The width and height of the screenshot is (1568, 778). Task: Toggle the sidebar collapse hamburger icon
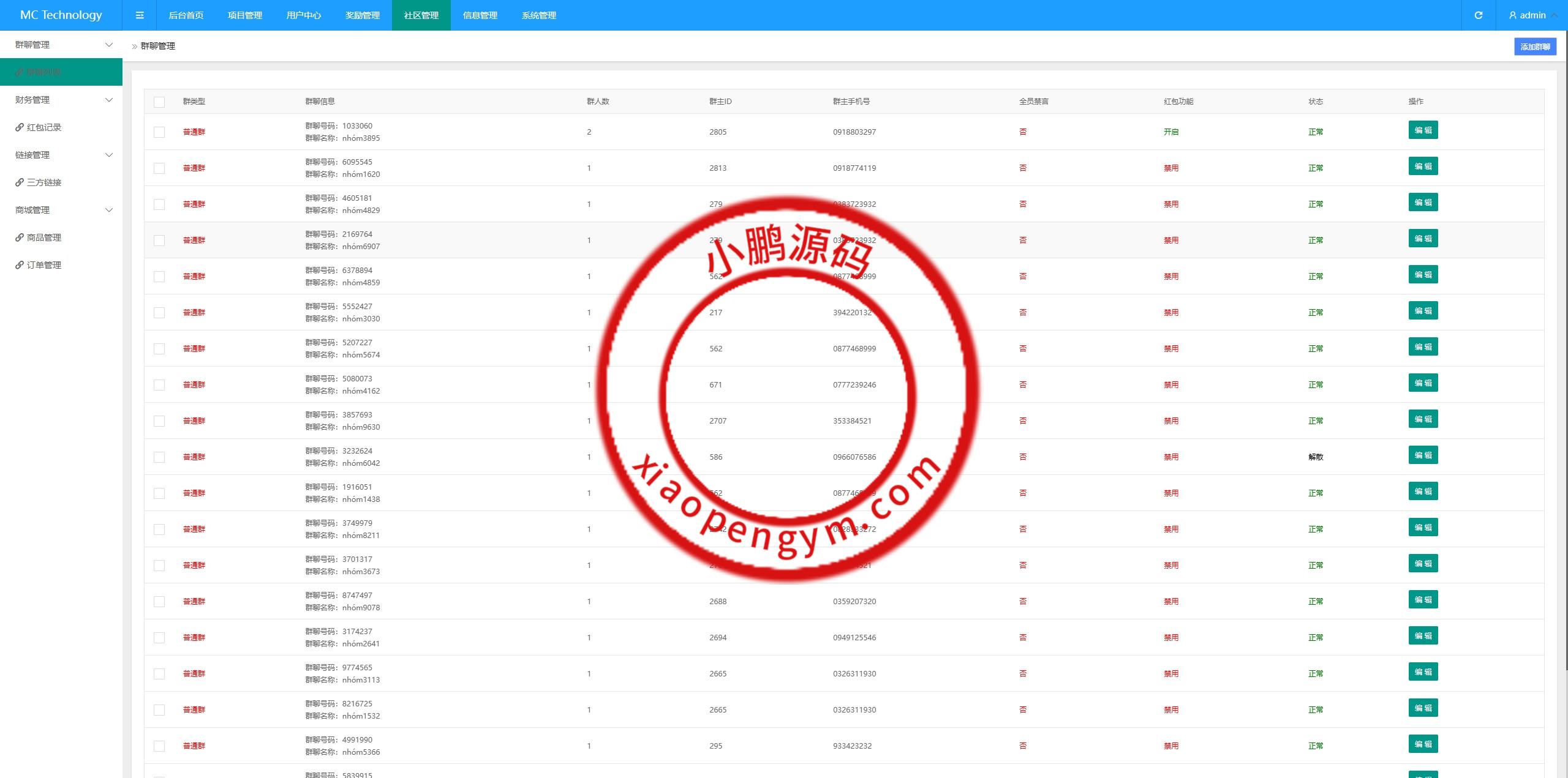tap(140, 15)
